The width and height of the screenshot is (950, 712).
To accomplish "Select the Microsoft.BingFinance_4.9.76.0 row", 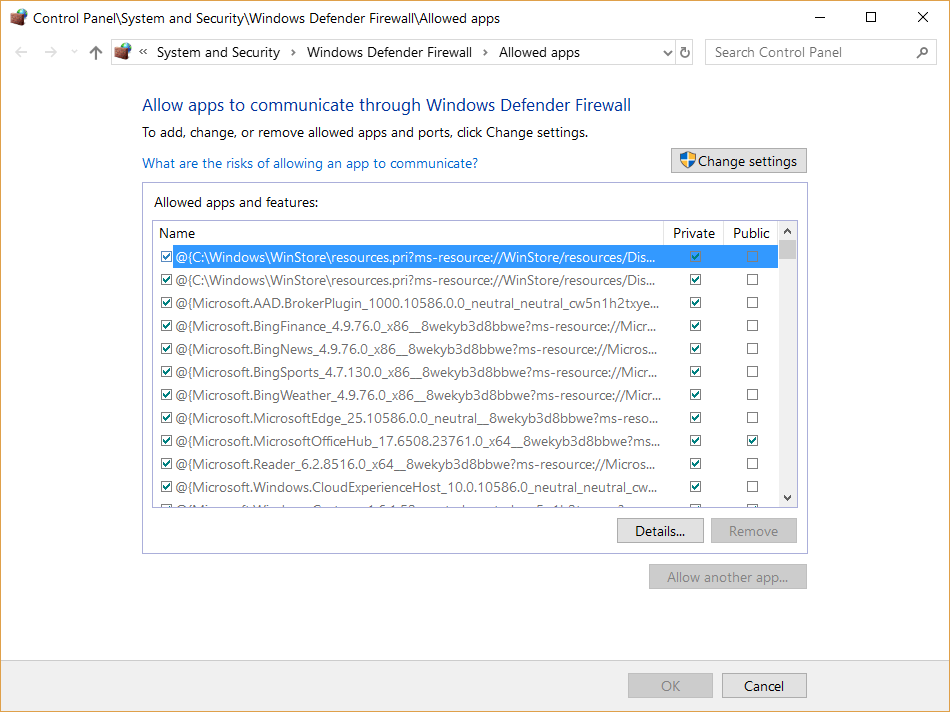I will click(x=465, y=326).
